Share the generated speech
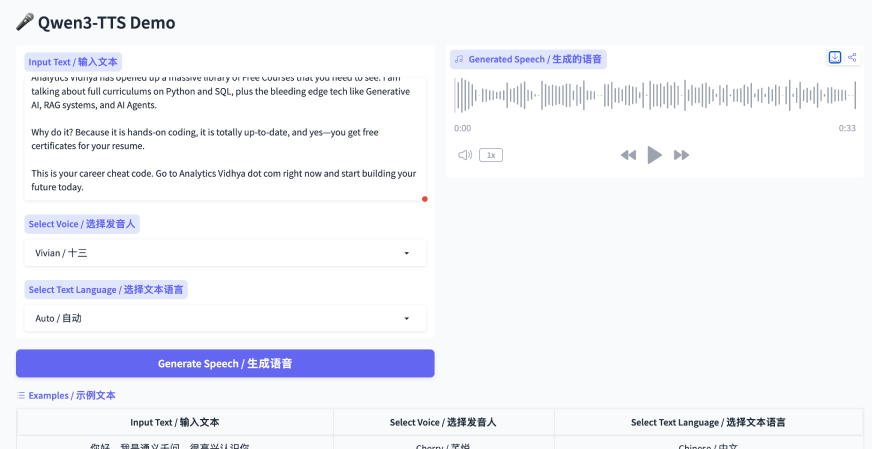 [852, 57]
